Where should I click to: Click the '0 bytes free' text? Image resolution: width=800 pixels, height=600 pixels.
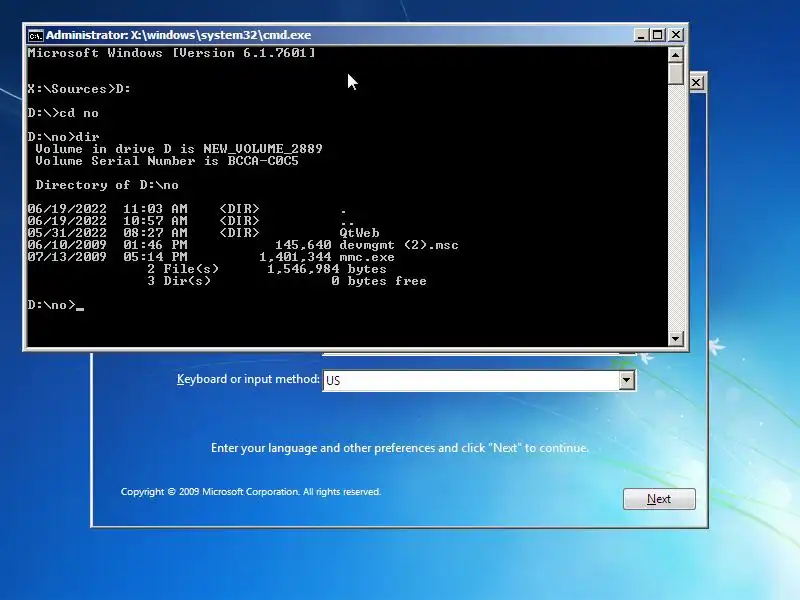[379, 281]
